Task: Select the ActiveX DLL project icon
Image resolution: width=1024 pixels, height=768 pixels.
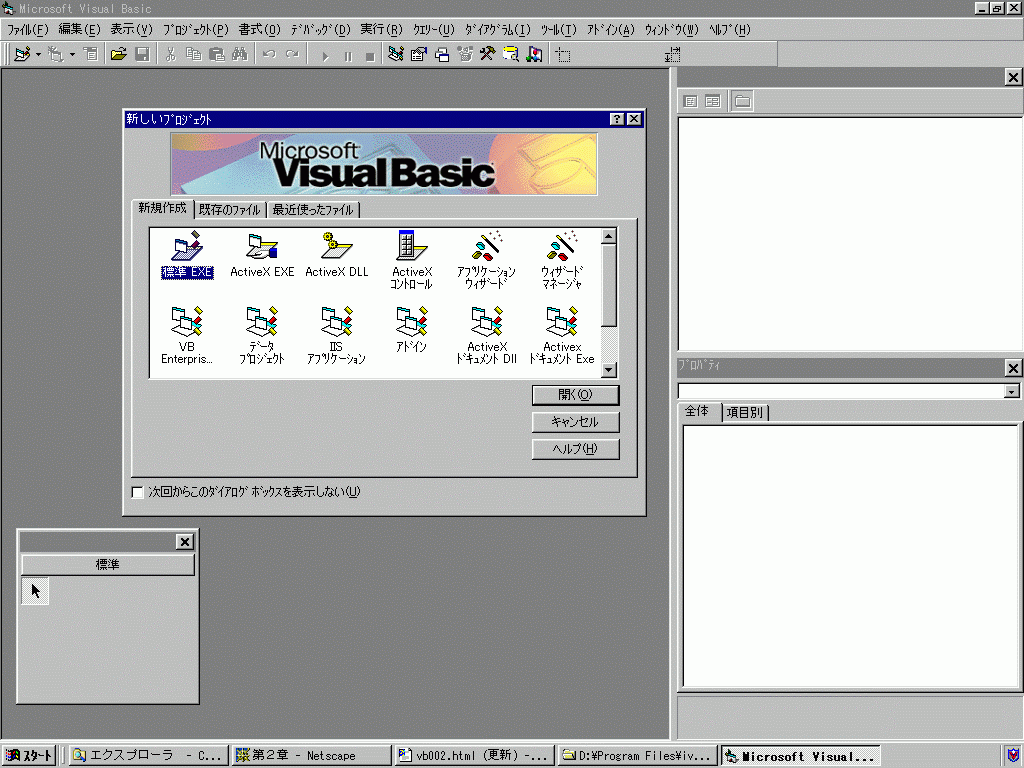Action: [x=337, y=255]
